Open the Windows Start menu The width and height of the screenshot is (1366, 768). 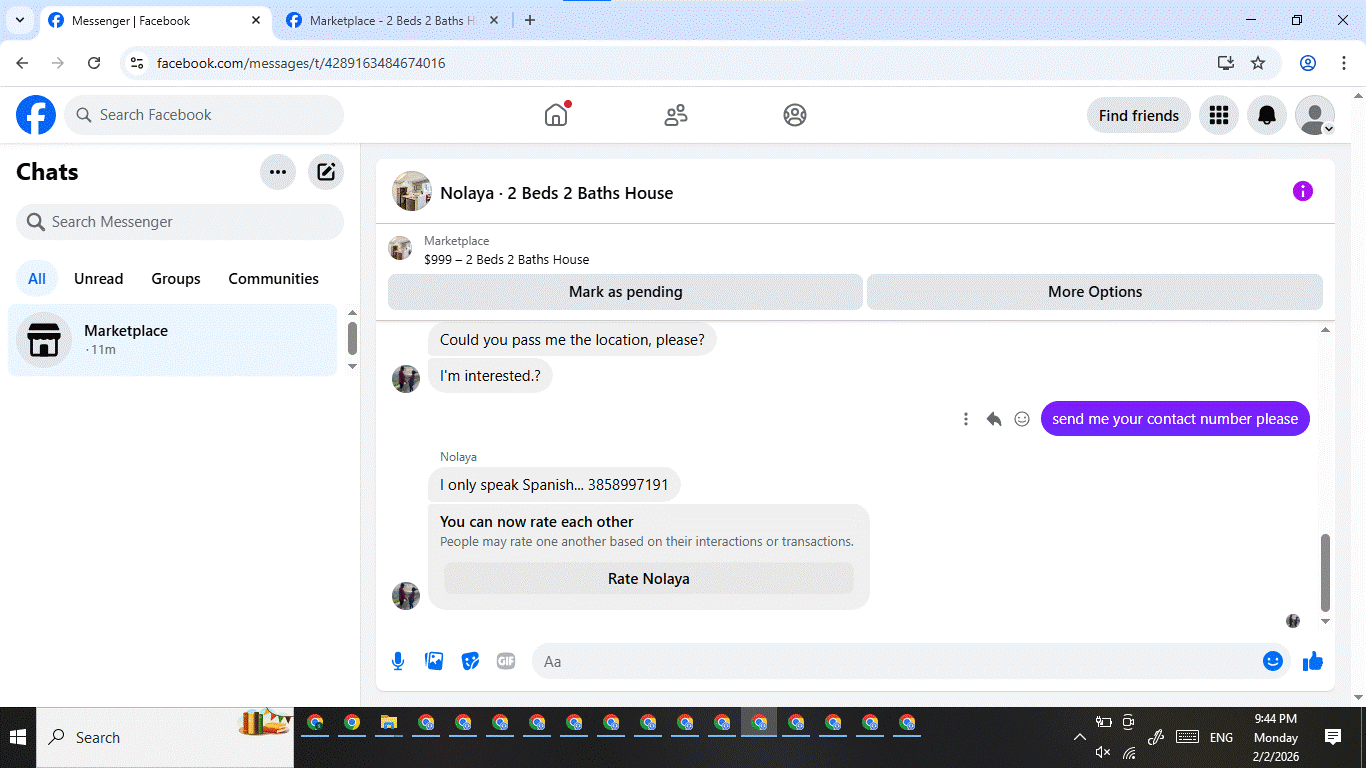(18, 737)
